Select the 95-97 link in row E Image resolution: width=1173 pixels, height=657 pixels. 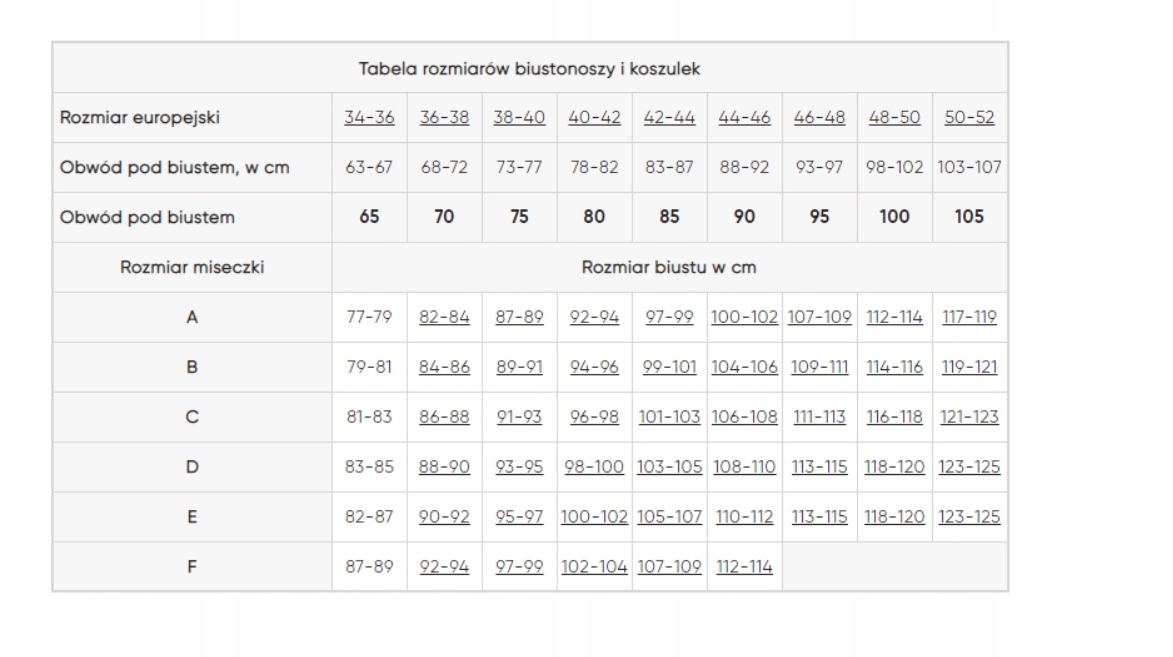(x=519, y=517)
